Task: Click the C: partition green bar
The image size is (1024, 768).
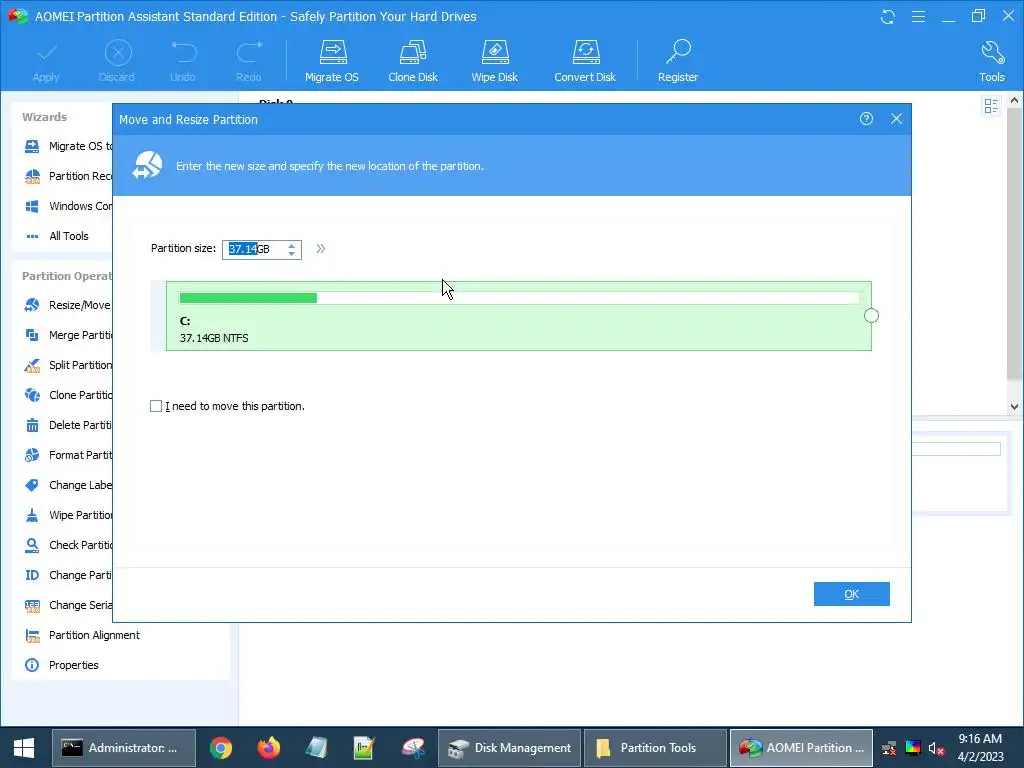Action: pos(519,316)
